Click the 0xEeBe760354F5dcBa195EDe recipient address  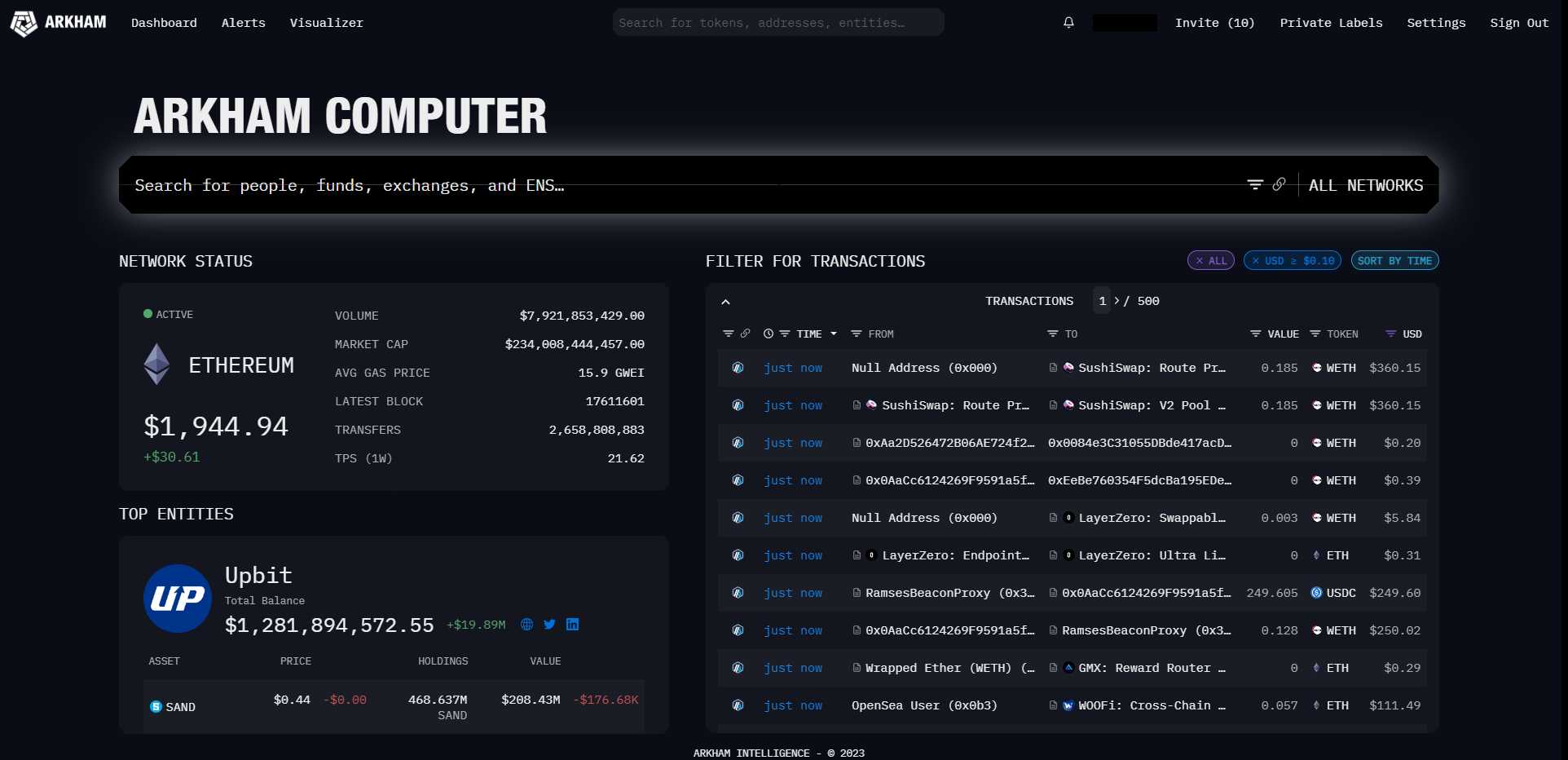[1139, 480]
